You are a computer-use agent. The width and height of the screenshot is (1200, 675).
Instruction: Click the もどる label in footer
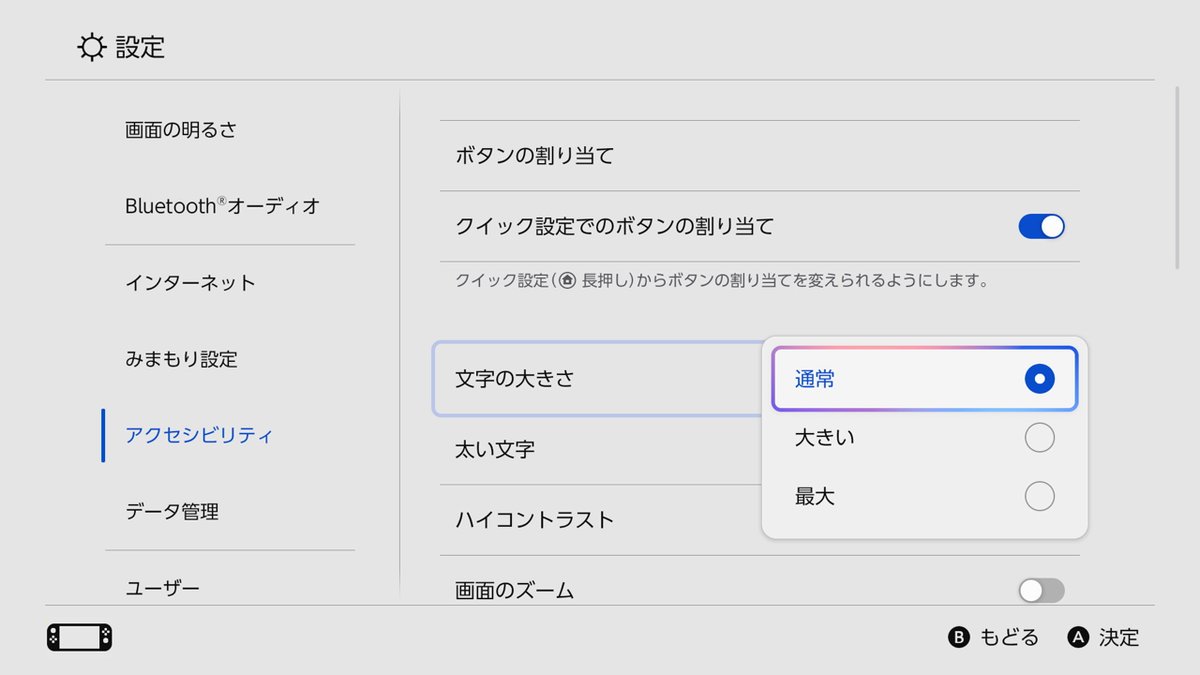pos(1009,637)
